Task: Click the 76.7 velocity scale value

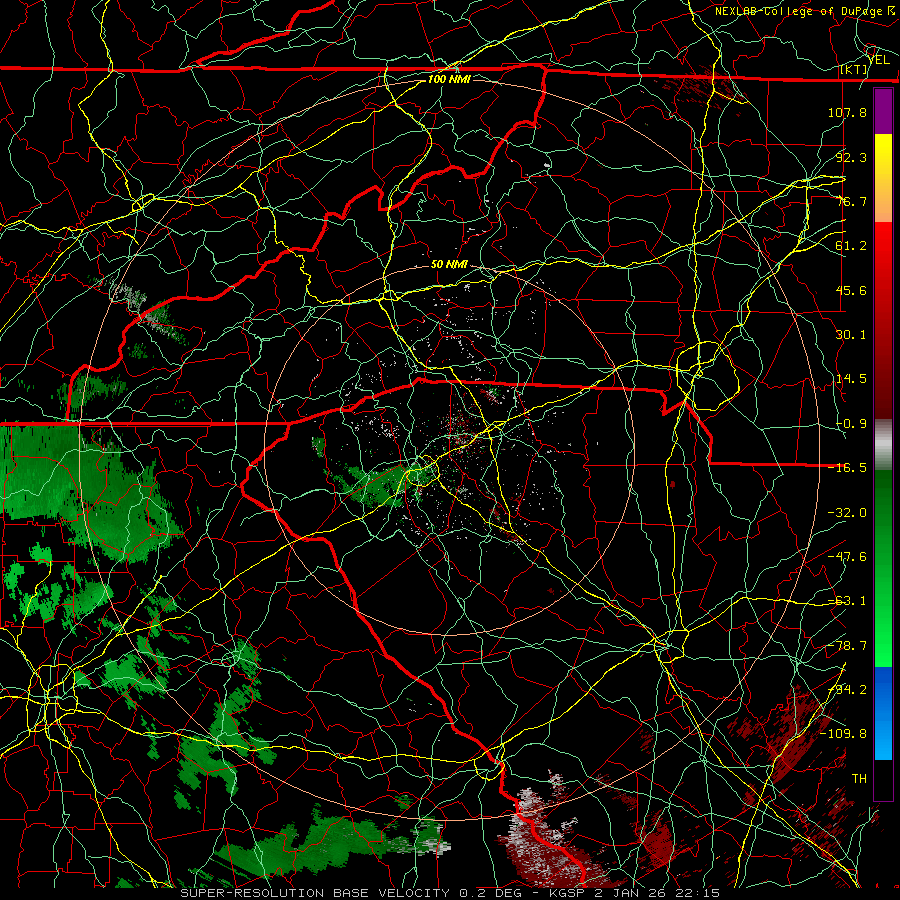Action: click(851, 201)
